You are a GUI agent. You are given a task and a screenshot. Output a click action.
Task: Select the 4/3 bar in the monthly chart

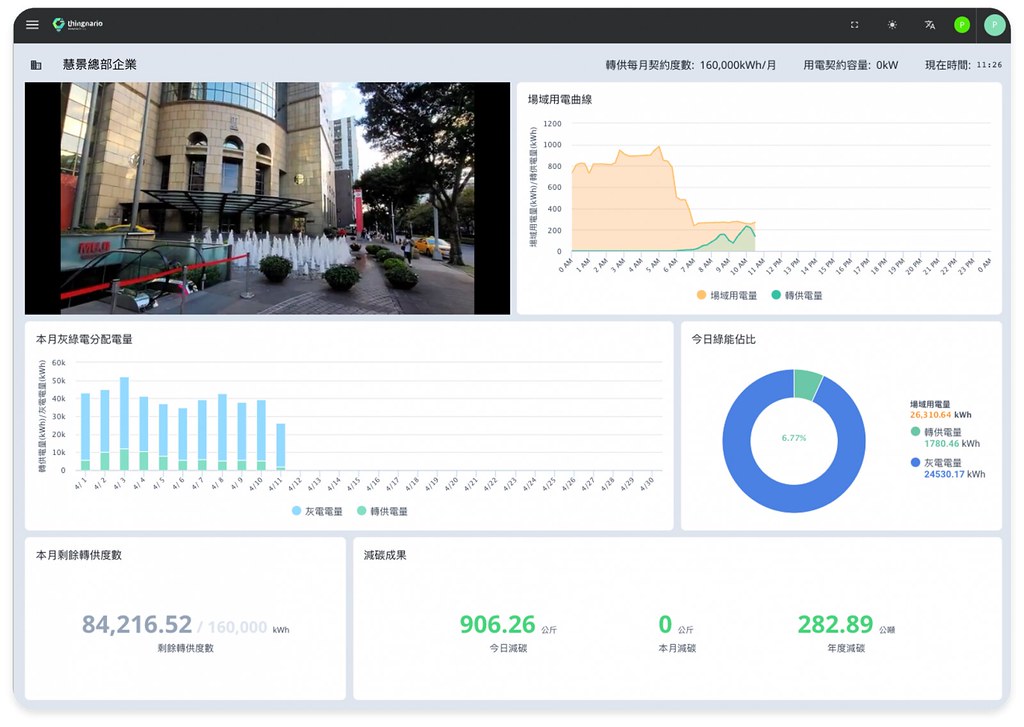(124, 423)
